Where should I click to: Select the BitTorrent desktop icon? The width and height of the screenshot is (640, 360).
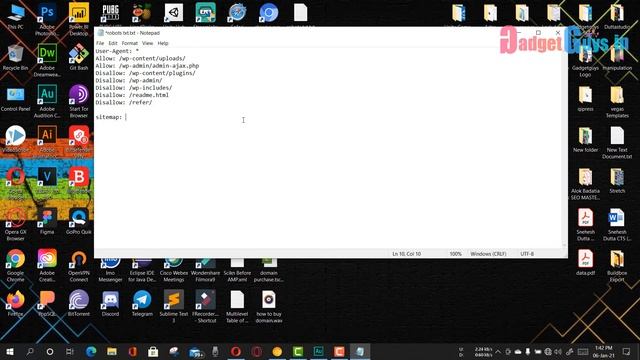click(79, 303)
